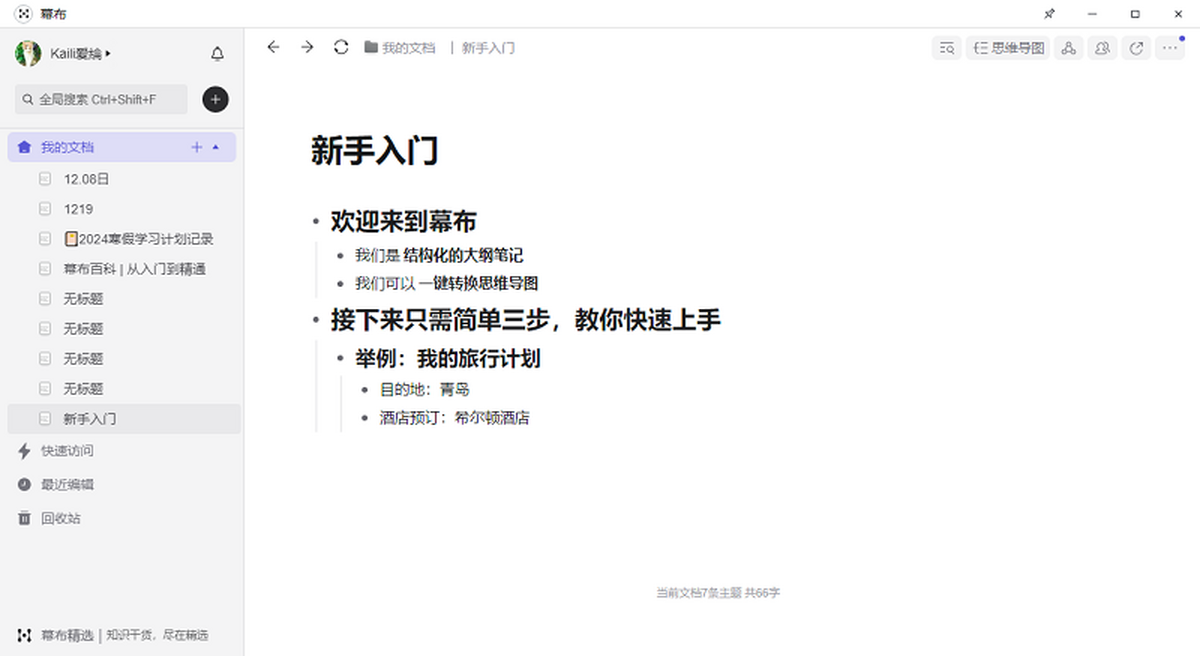Click the share export arrow icon

coord(1136,48)
